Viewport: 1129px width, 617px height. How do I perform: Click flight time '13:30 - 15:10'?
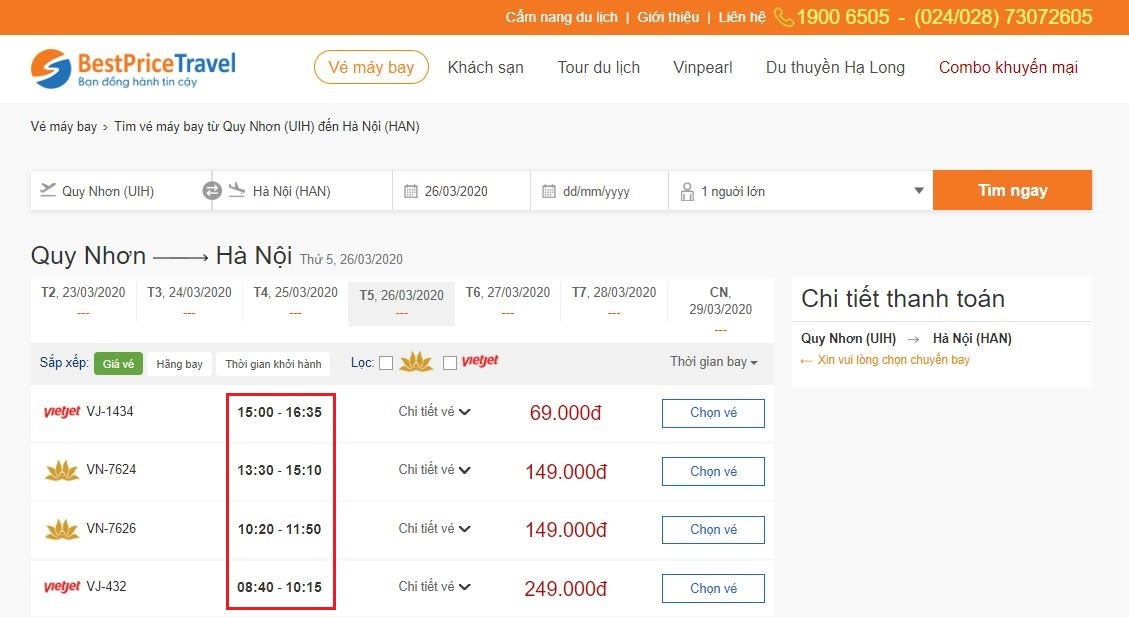point(279,470)
